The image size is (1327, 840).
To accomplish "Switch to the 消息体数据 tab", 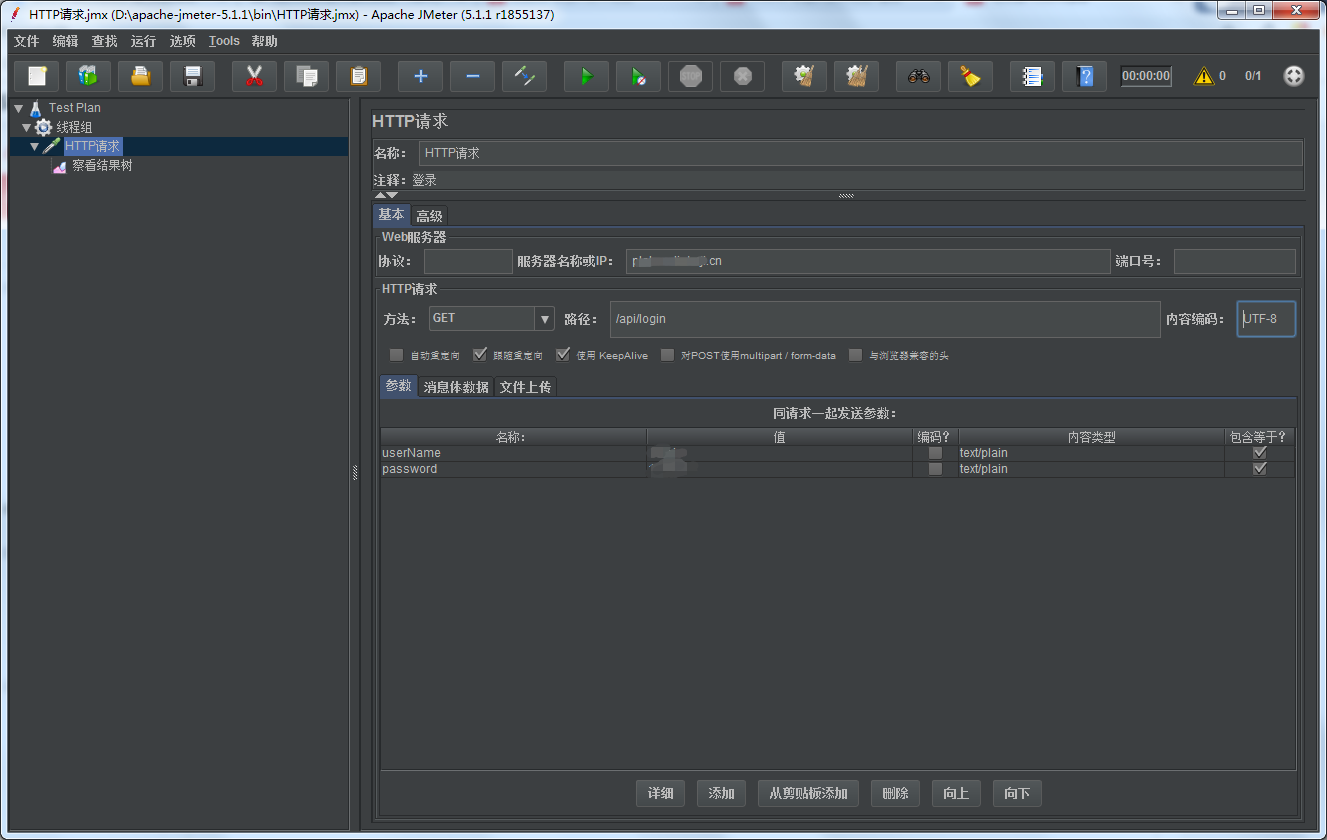I will [x=456, y=387].
